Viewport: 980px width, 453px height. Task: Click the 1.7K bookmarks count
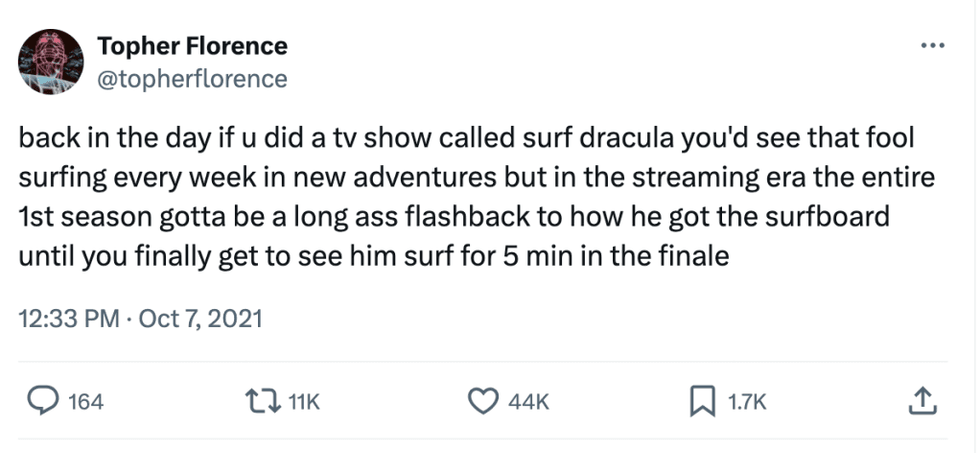pos(747,403)
